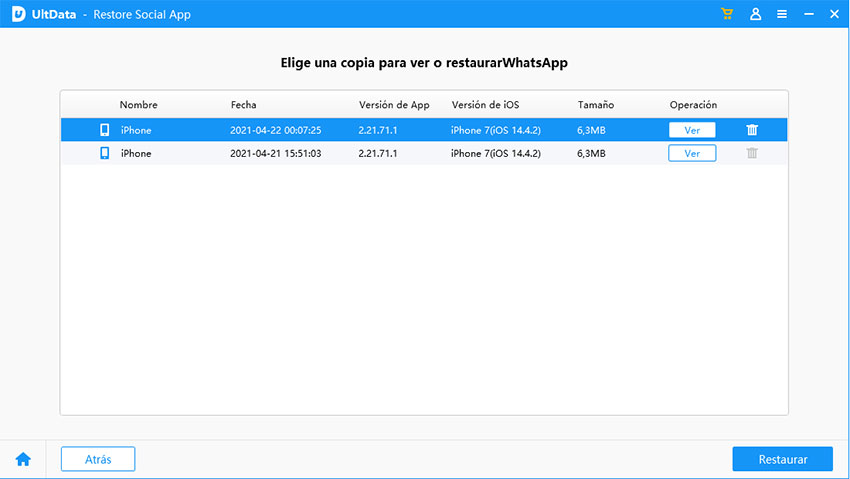This screenshot has height=479, width=850.
Task: Click the Atrás button
Action: (98, 459)
